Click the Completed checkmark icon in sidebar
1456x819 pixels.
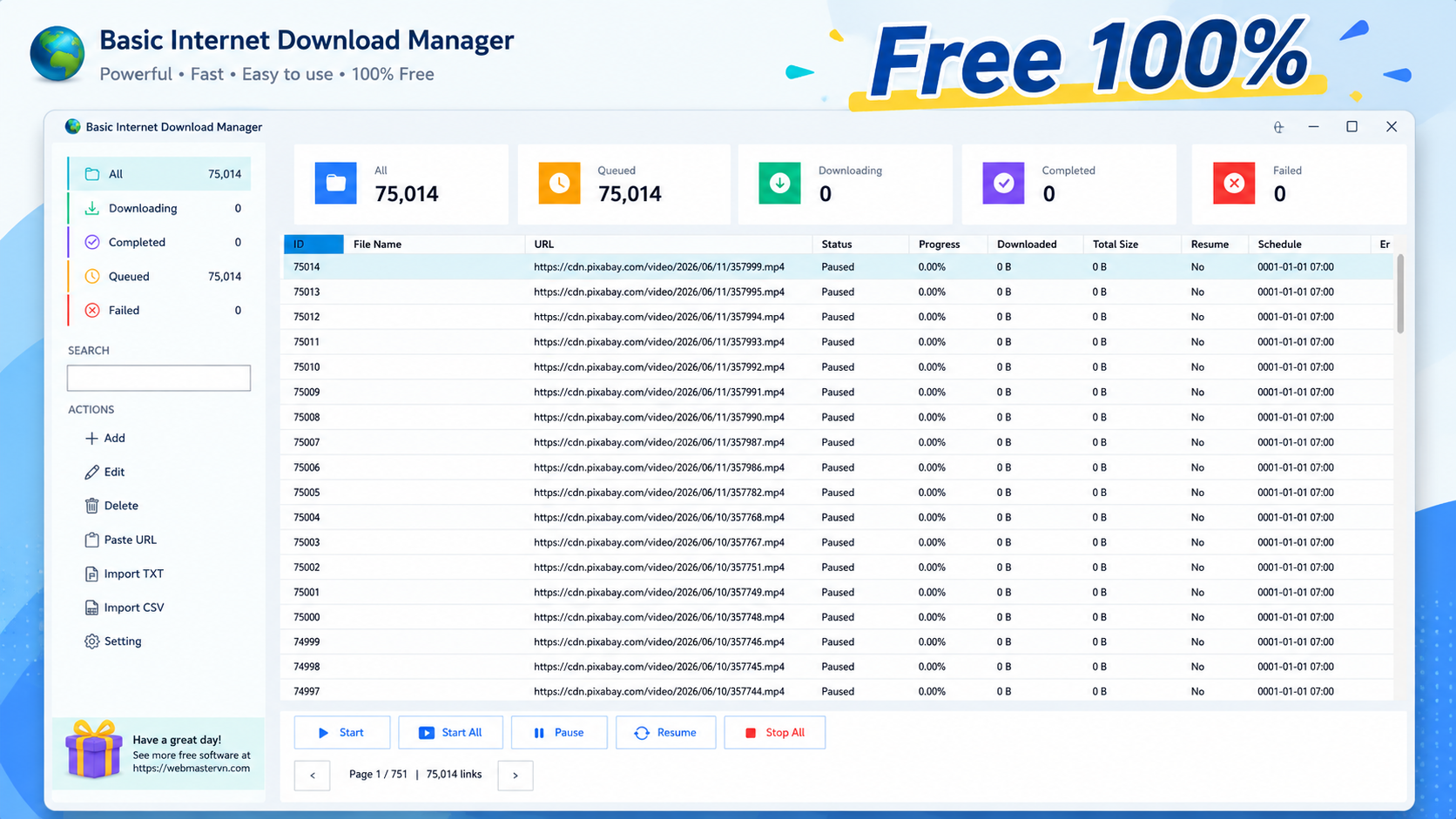pos(91,242)
